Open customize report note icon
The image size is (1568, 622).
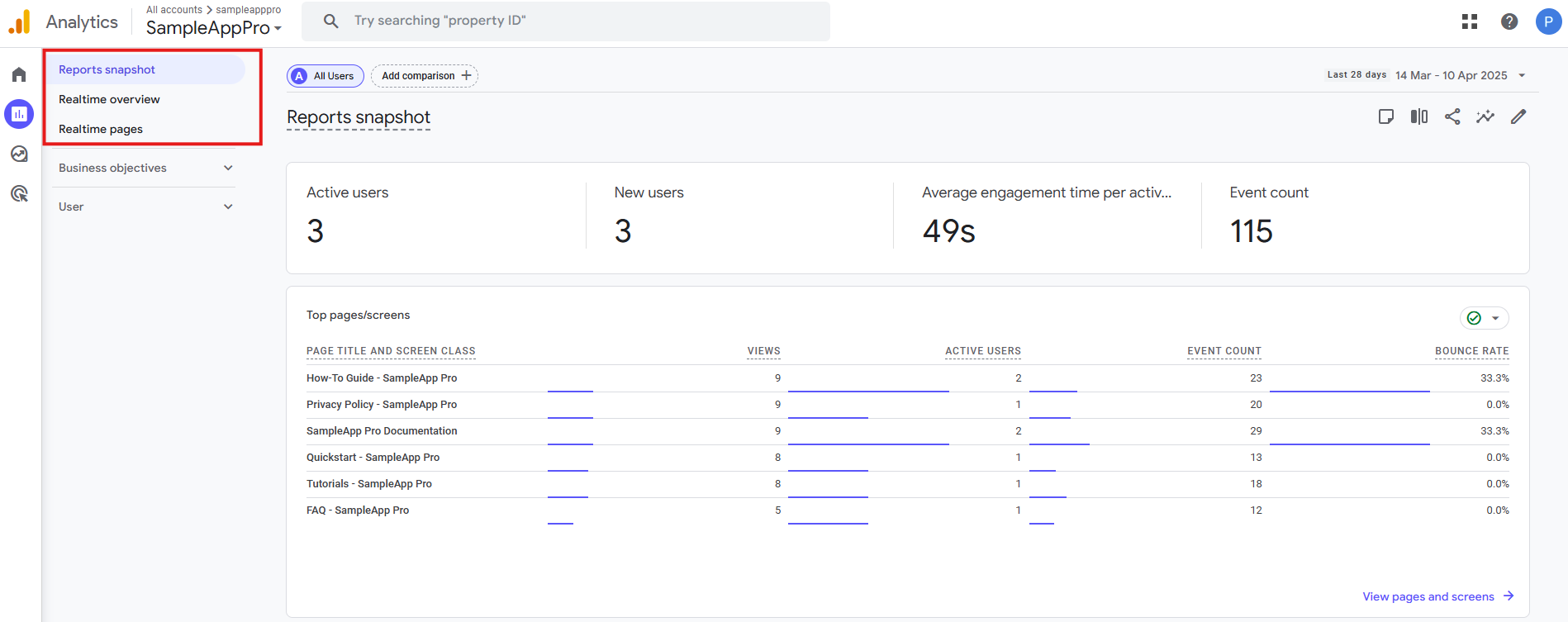1386,116
